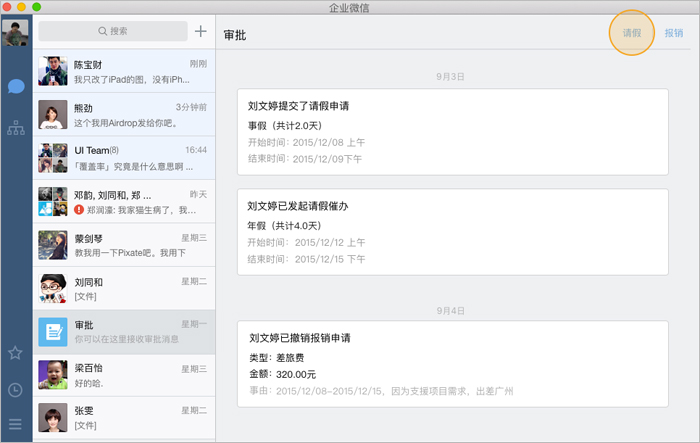Click the 报销 reimbursement link
This screenshot has height=443, width=700.
click(674, 33)
